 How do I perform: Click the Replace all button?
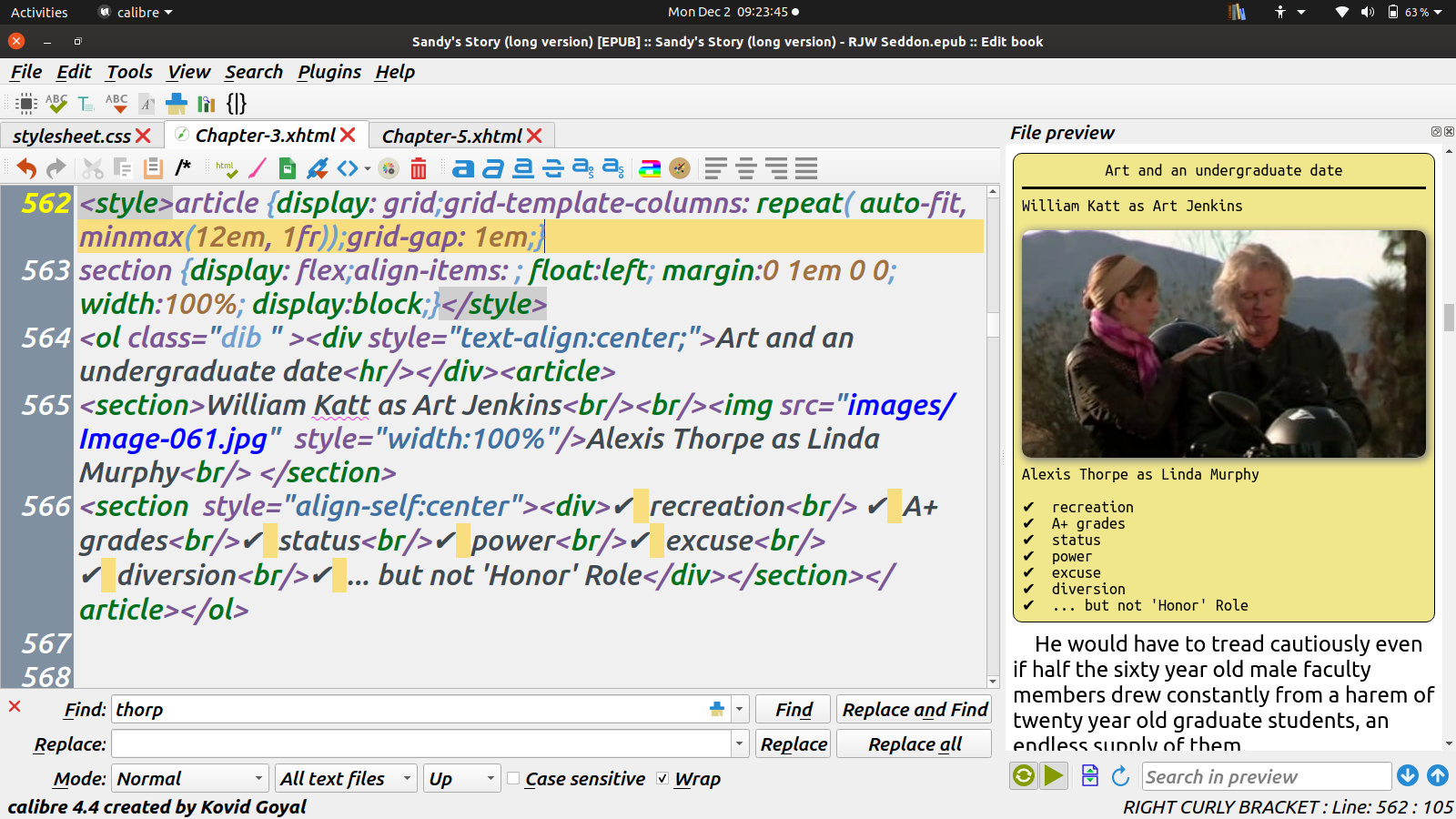pyautogui.click(x=914, y=744)
